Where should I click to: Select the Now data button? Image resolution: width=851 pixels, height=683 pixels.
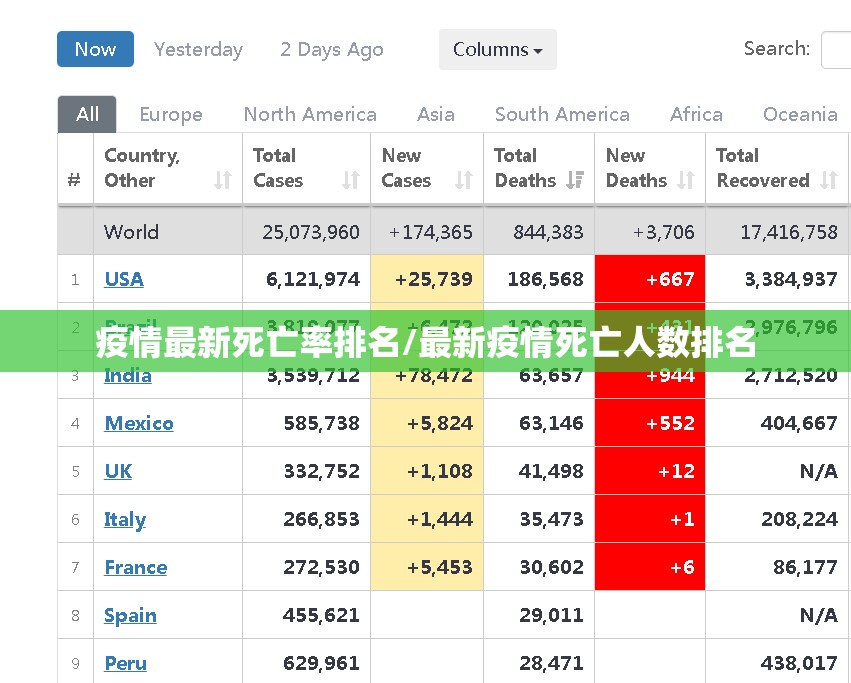click(95, 49)
